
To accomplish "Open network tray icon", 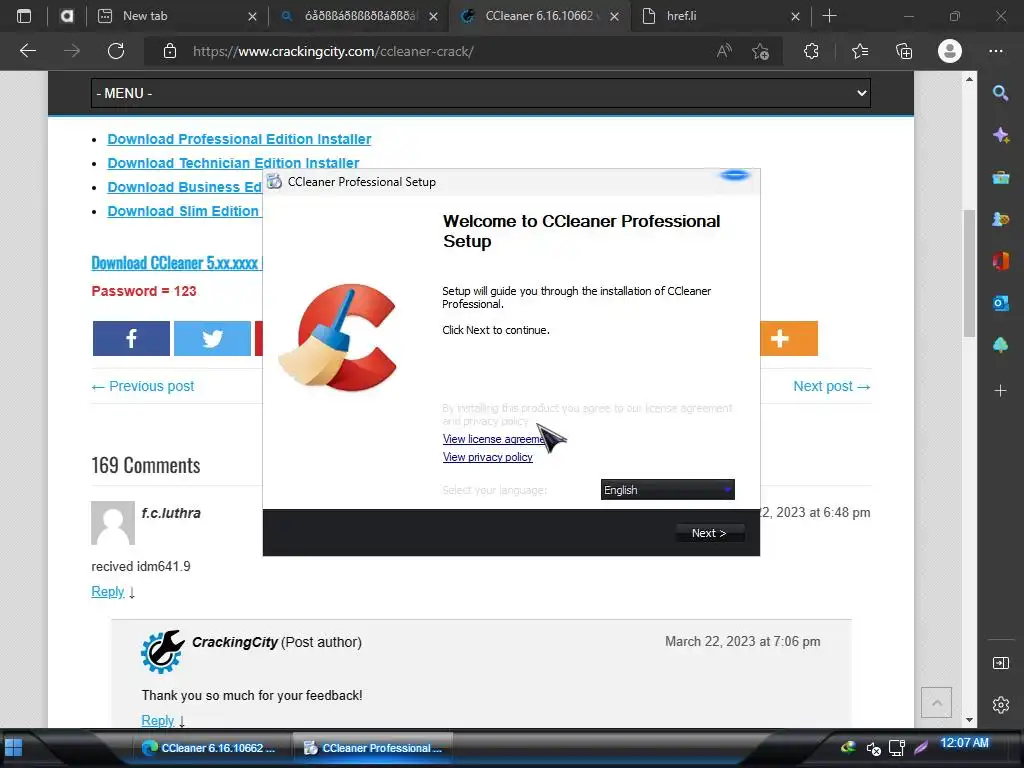I will [897, 748].
